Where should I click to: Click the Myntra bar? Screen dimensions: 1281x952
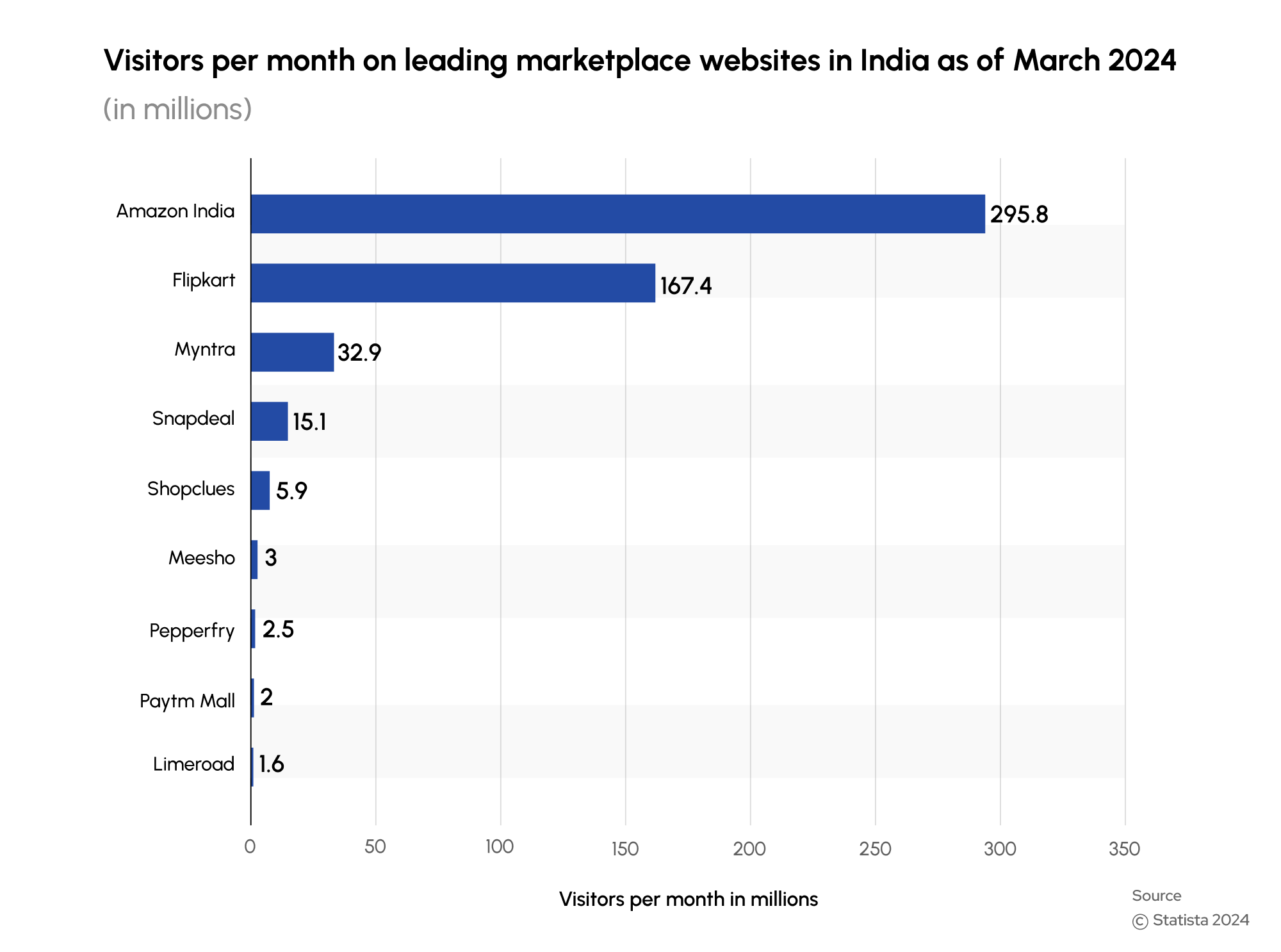click(292, 352)
